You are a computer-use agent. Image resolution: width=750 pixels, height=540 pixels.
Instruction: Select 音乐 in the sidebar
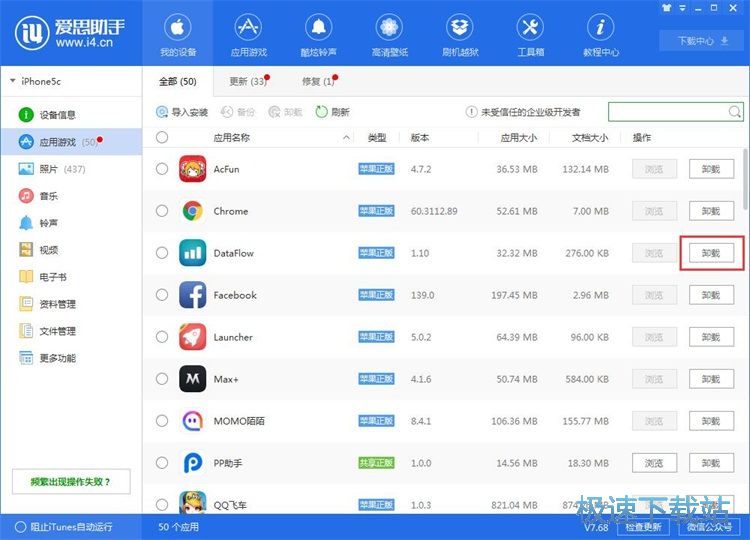coord(72,196)
